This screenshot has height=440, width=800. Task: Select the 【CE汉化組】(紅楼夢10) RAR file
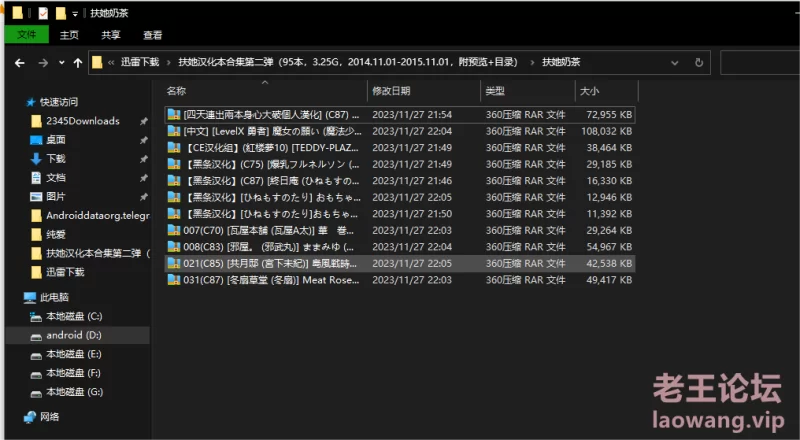pos(401,148)
